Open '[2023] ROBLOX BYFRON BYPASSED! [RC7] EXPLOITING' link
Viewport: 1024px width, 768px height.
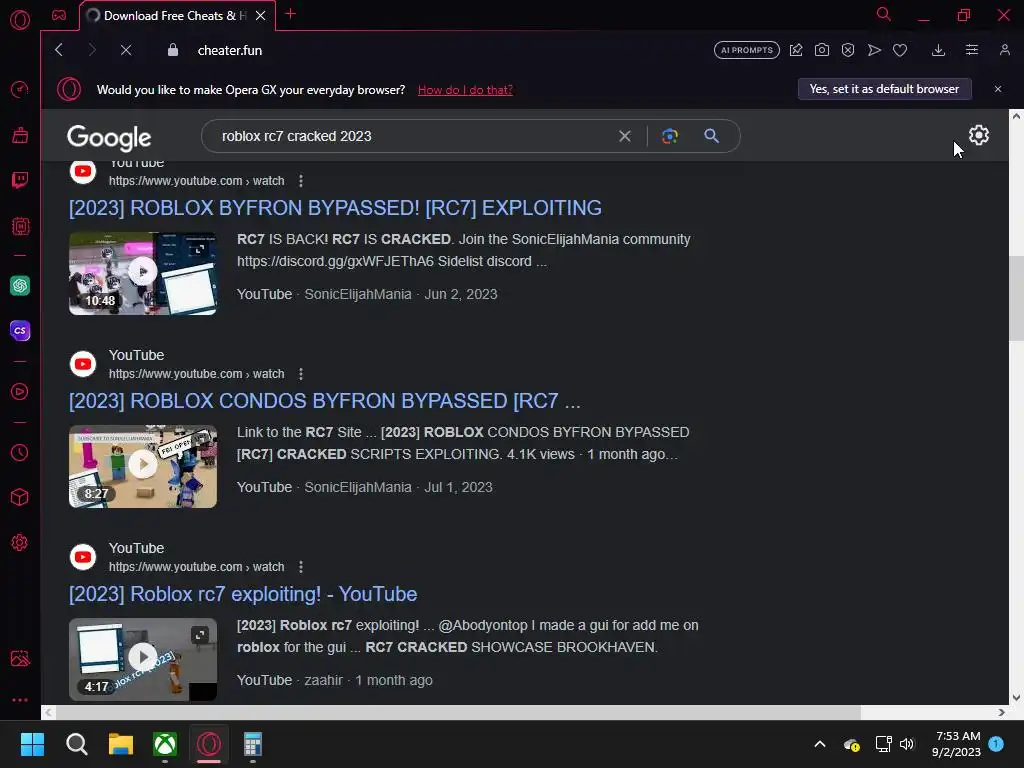(x=335, y=208)
